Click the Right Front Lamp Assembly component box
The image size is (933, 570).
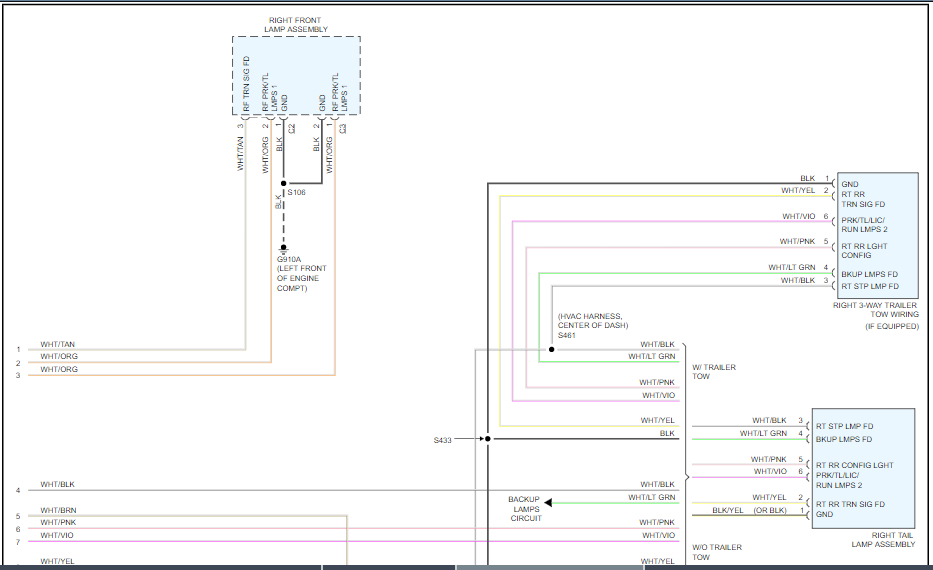click(x=296, y=75)
